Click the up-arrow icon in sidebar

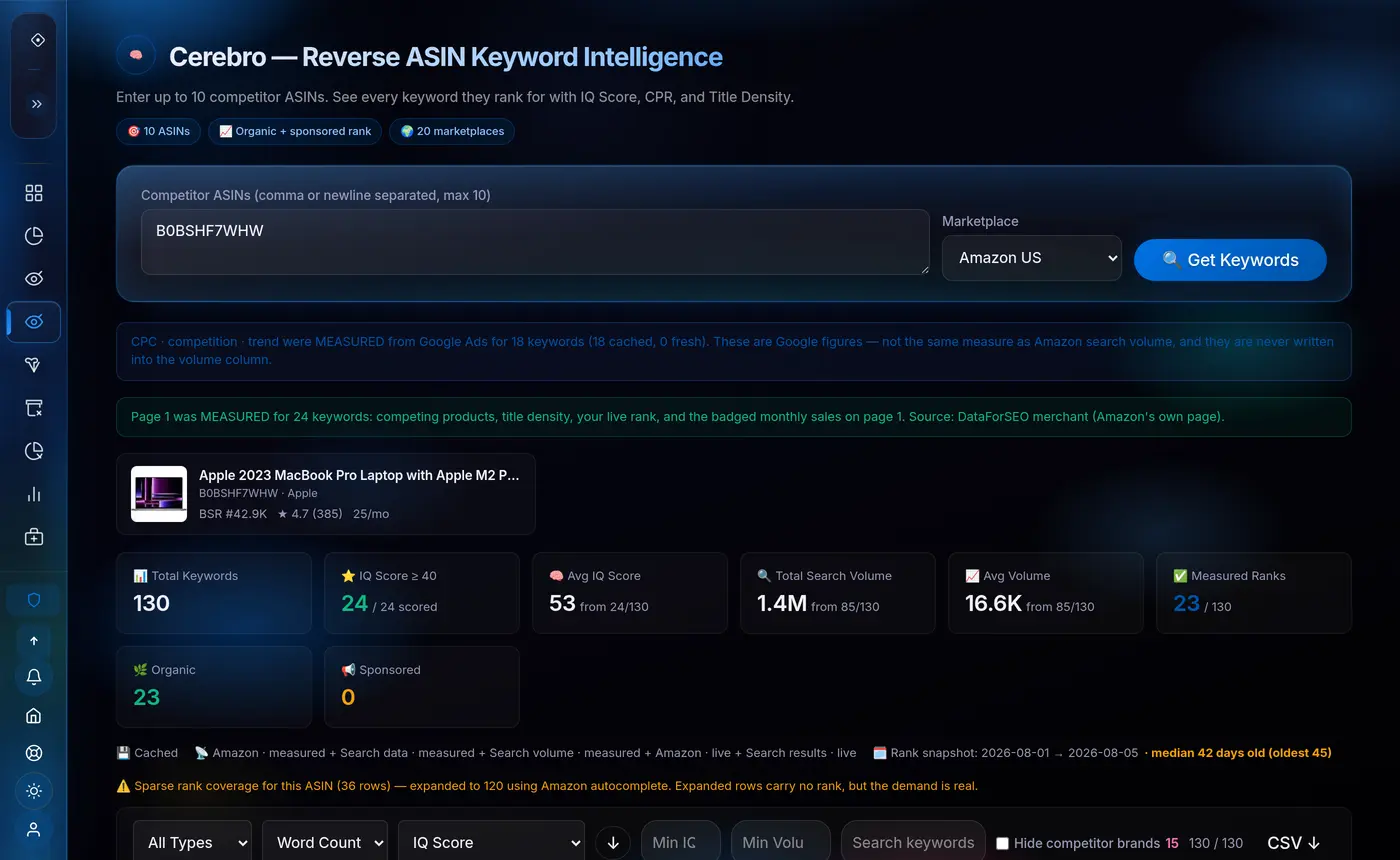pos(34,641)
